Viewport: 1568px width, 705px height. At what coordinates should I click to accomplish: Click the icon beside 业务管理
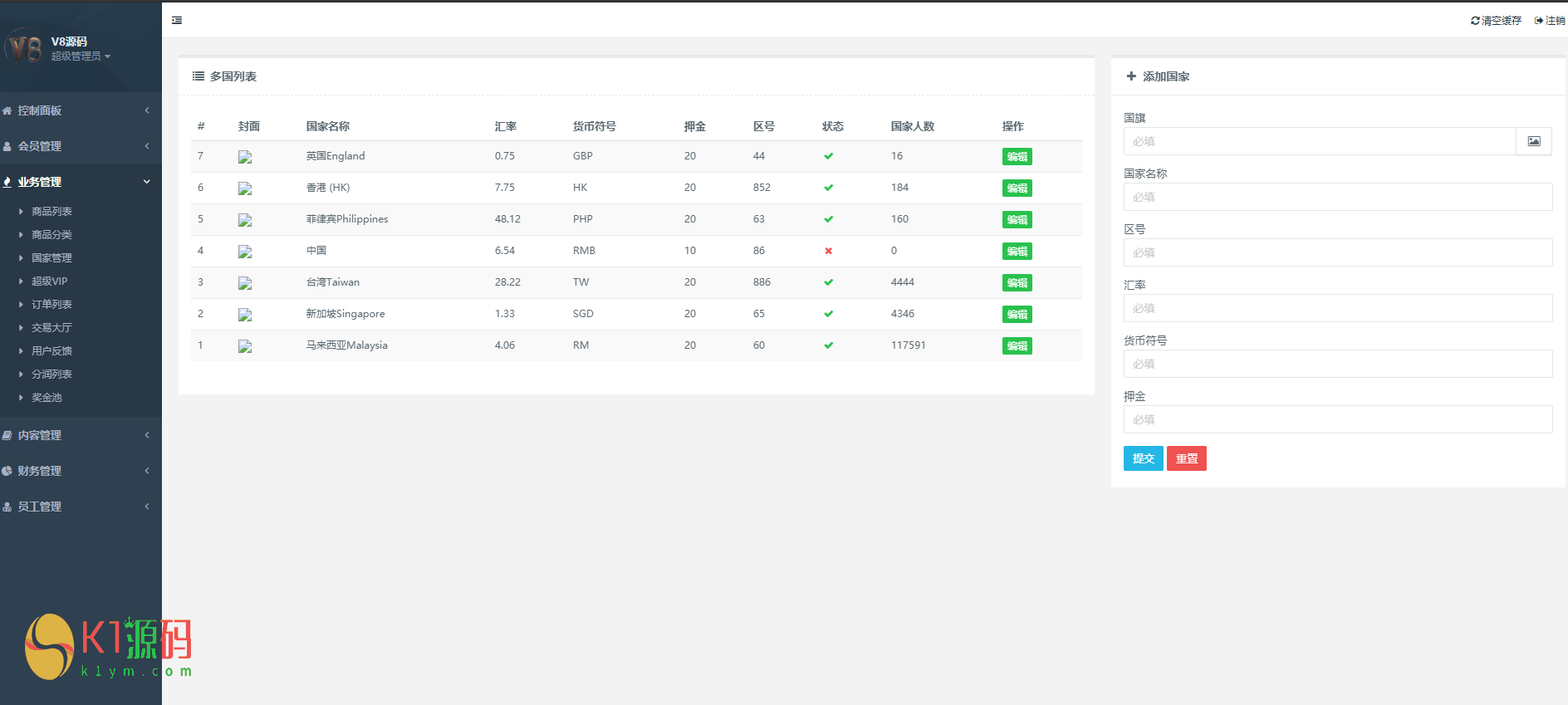pos(7,182)
